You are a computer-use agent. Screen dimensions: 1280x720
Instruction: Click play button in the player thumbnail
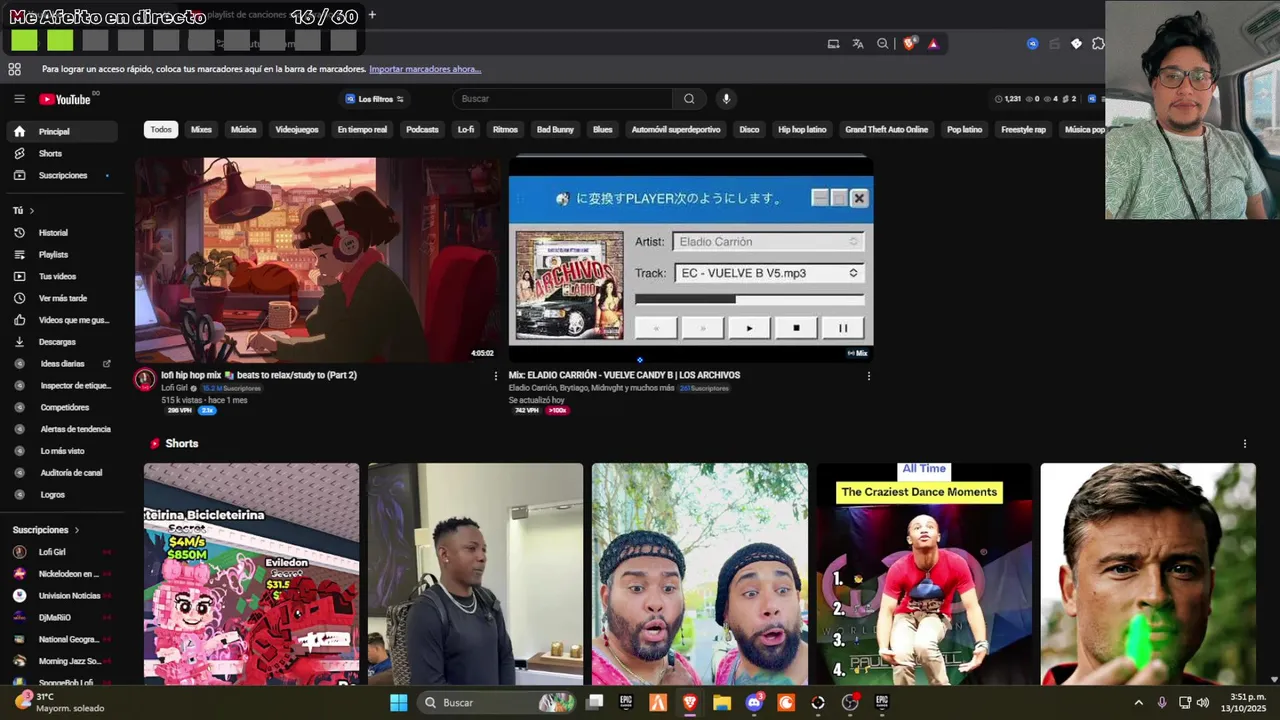click(749, 328)
